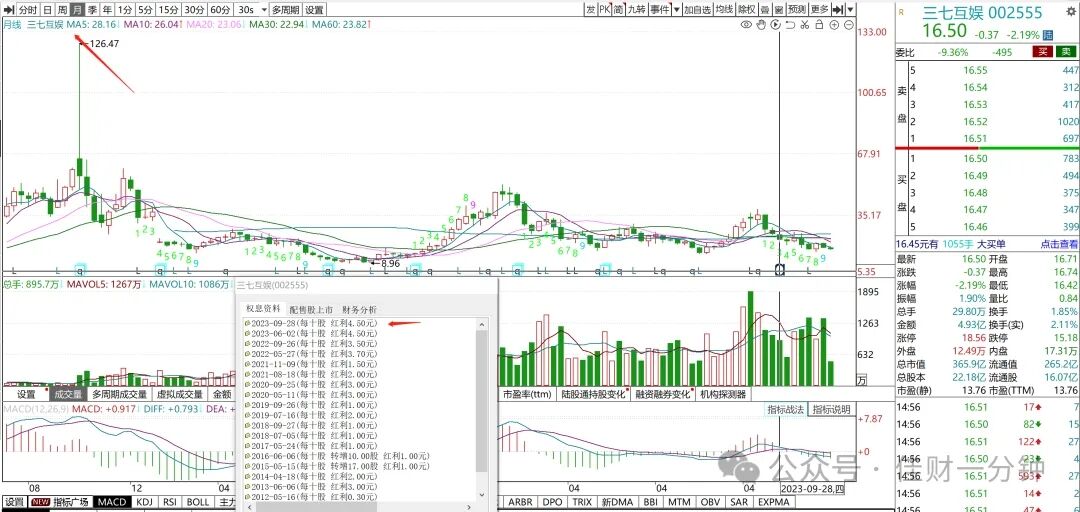This screenshot has height=512, width=1080.
Task: Click the 指标说明 button
Action: coord(831,409)
